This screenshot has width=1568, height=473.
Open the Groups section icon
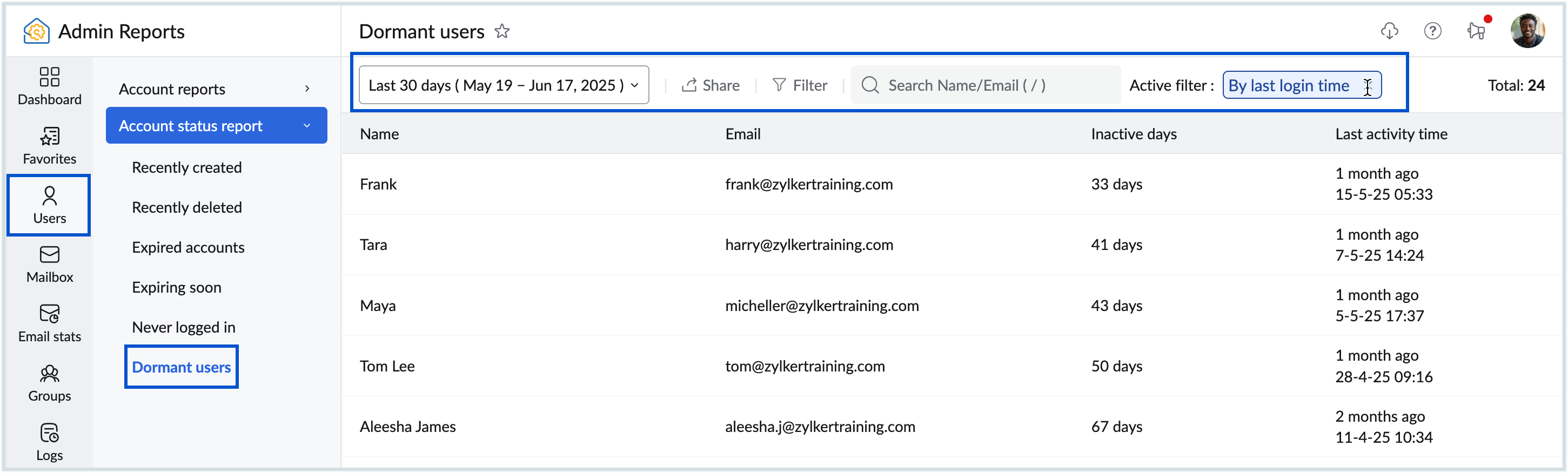pos(49,383)
